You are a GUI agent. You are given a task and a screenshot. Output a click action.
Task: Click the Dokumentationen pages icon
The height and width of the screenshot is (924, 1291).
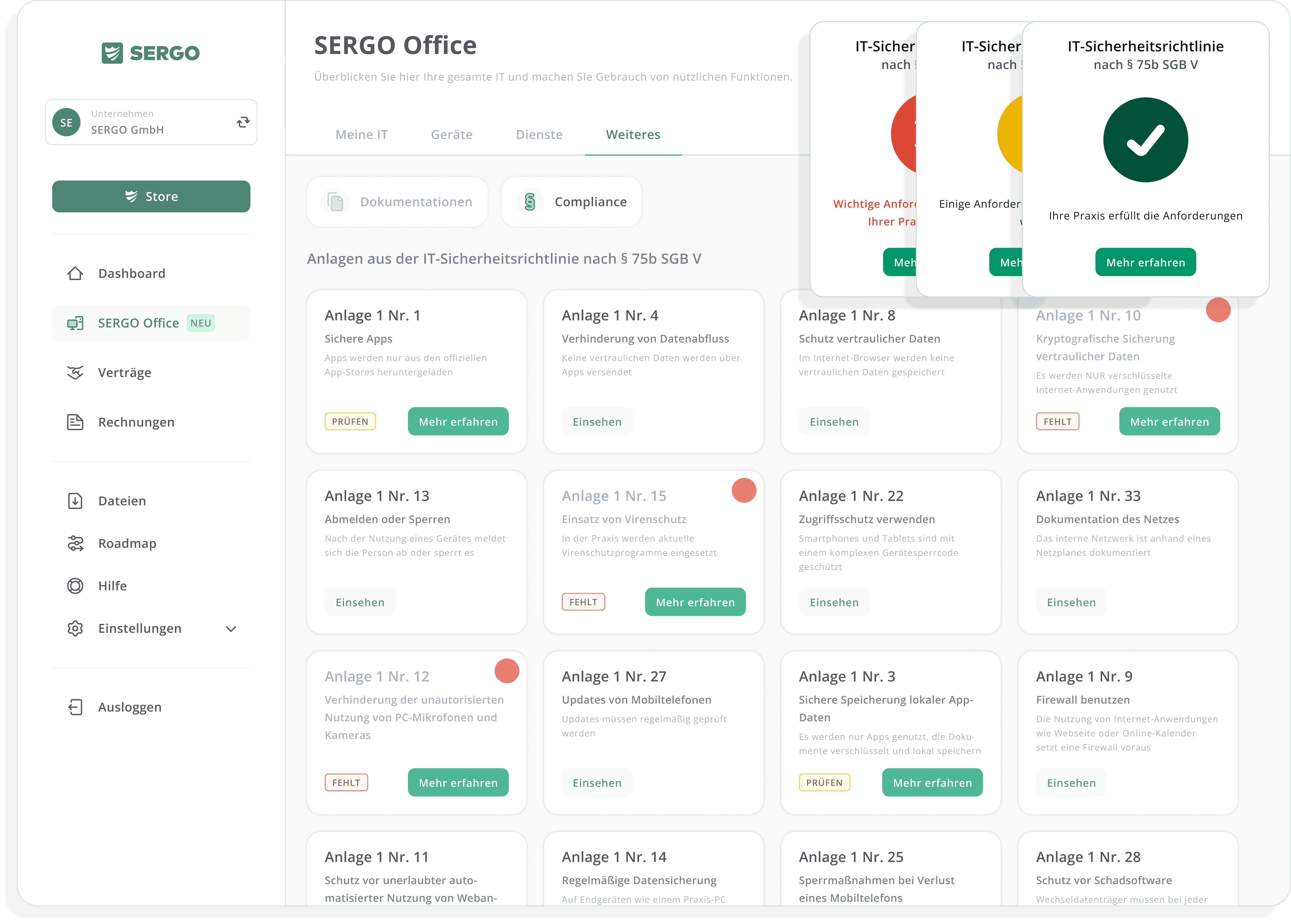click(336, 202)
